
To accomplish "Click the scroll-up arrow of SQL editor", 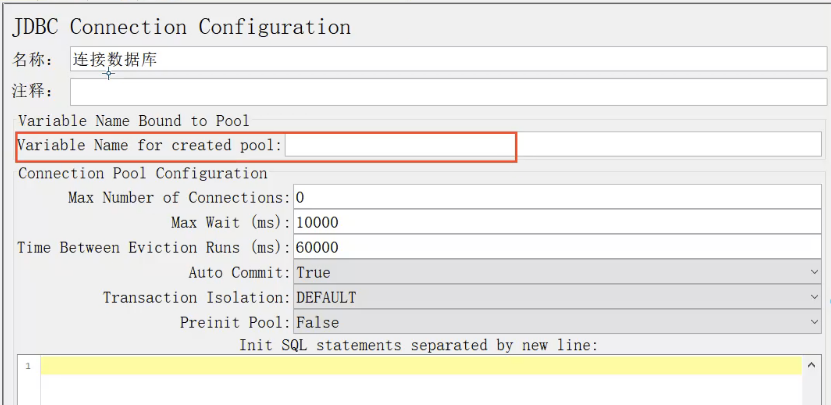I will 810,366.
